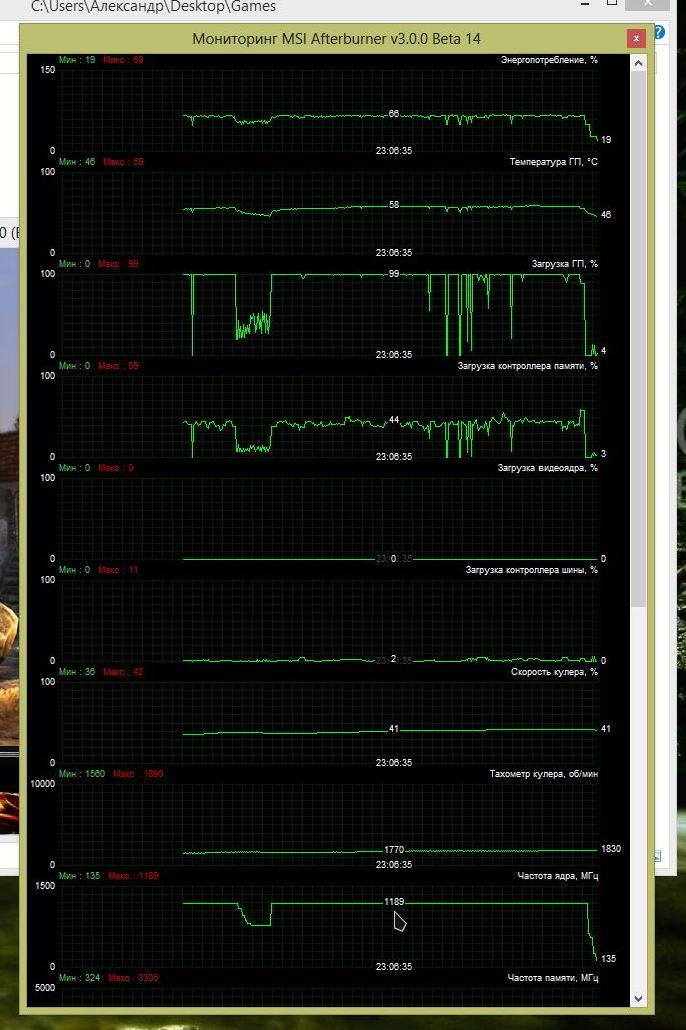686x1030 pixels.
Task: Click the monitoring scrollbar down arrow
Action: (638, 998)
